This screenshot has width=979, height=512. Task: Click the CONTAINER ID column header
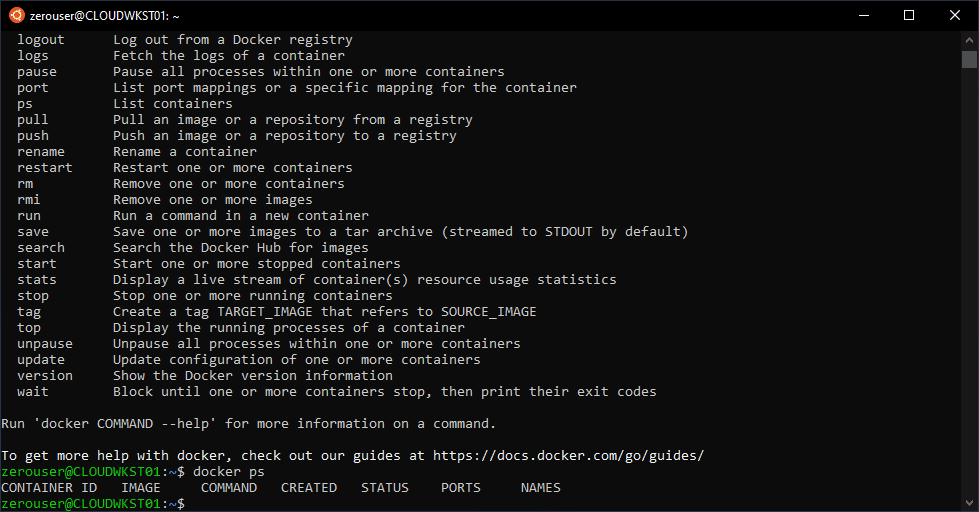click(49, 488)
